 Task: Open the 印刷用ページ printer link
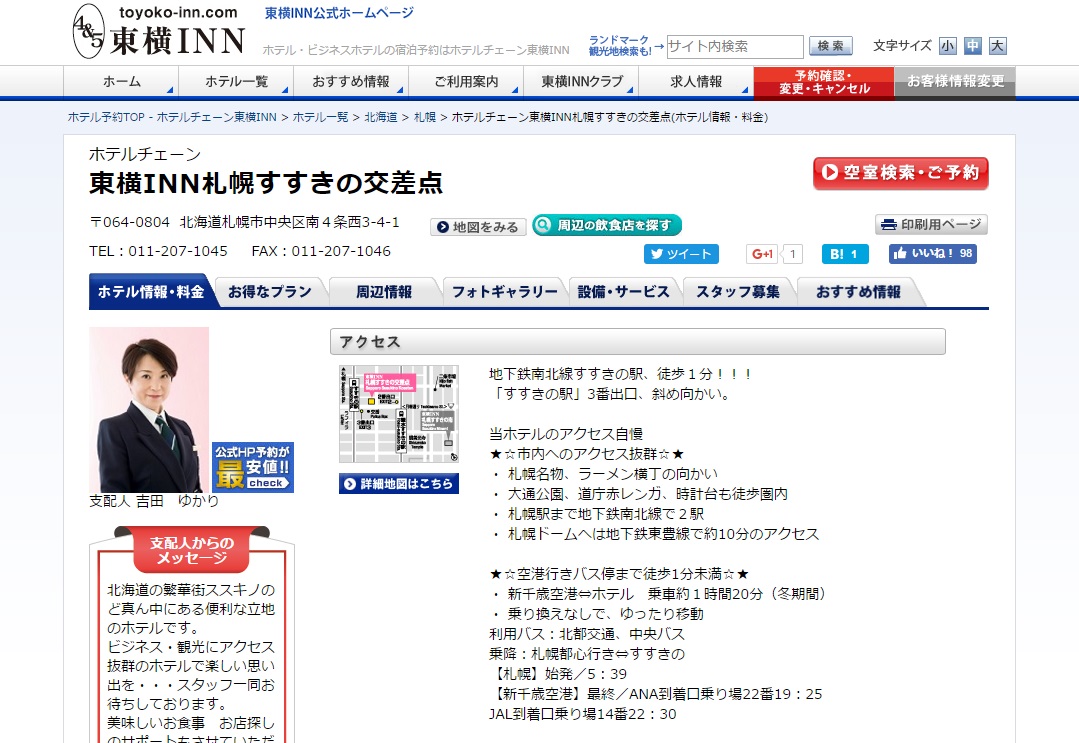(932, 224)
